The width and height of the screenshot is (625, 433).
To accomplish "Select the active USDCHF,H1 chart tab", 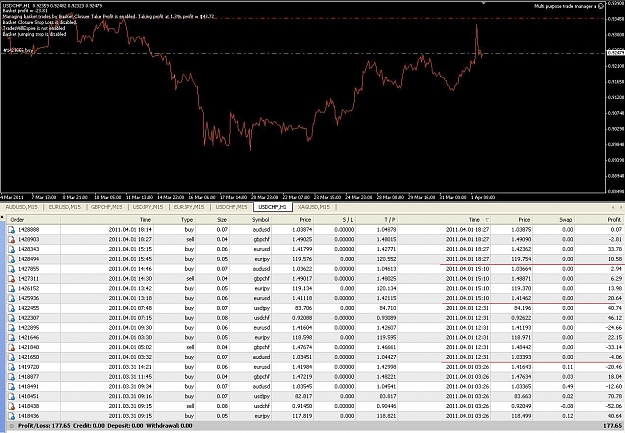I will coord(273,207).
